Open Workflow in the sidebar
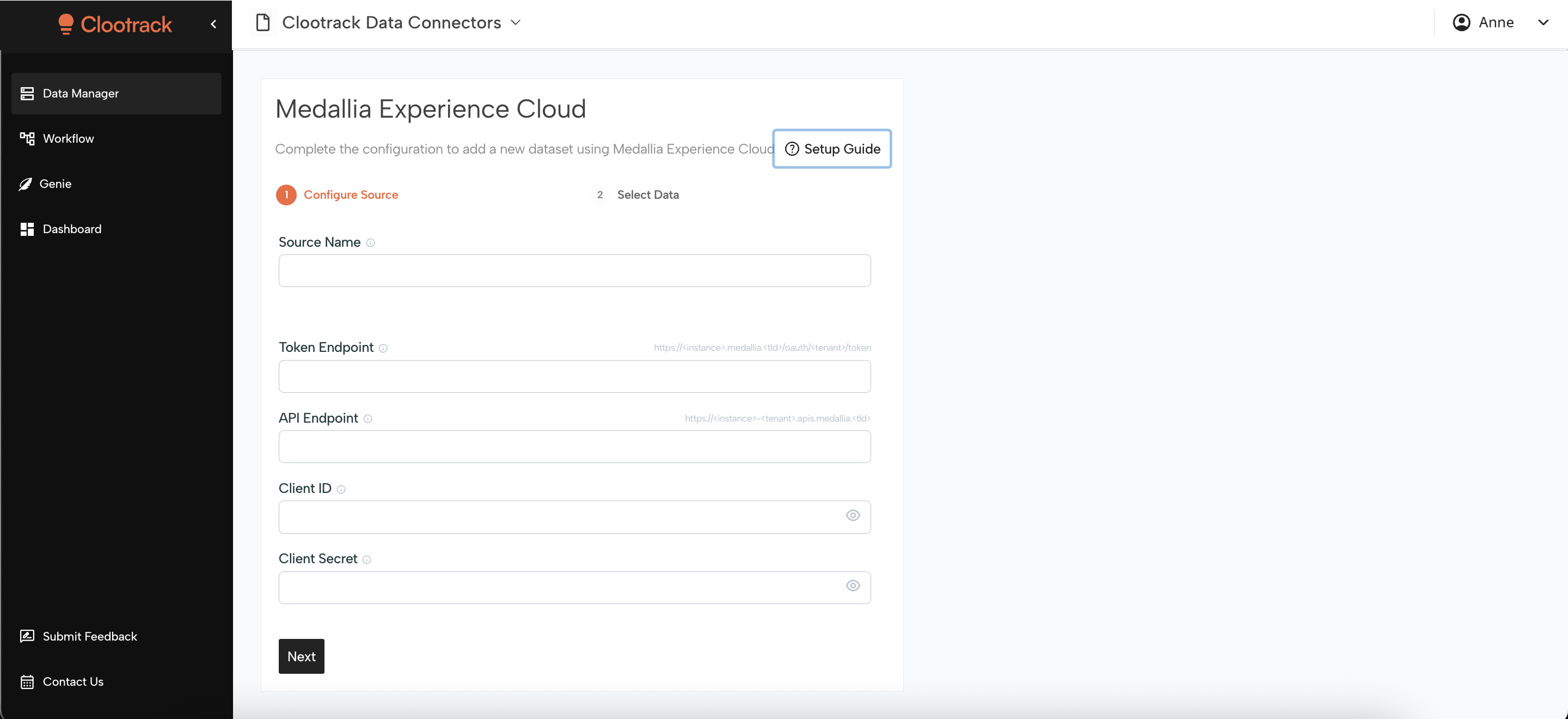The image size is (1568, 719). 117,139
